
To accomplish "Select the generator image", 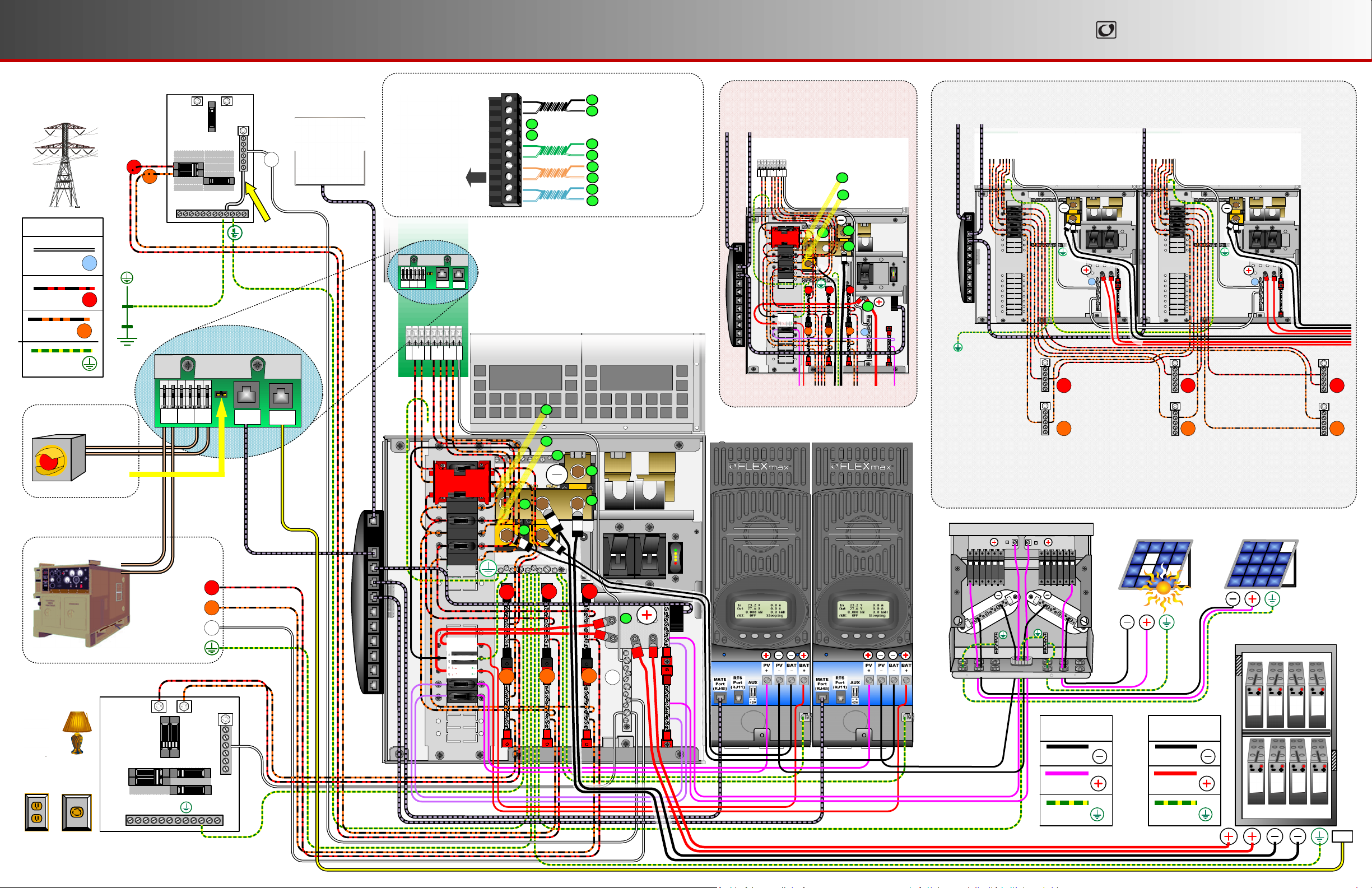I will click(x=81, y=603).
